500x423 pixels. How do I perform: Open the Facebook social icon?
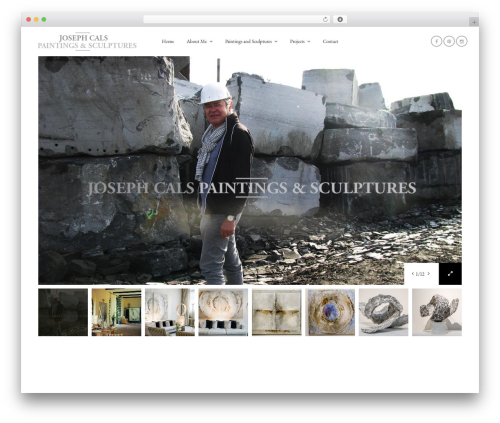pyautogui.click(x=436, y=41)
